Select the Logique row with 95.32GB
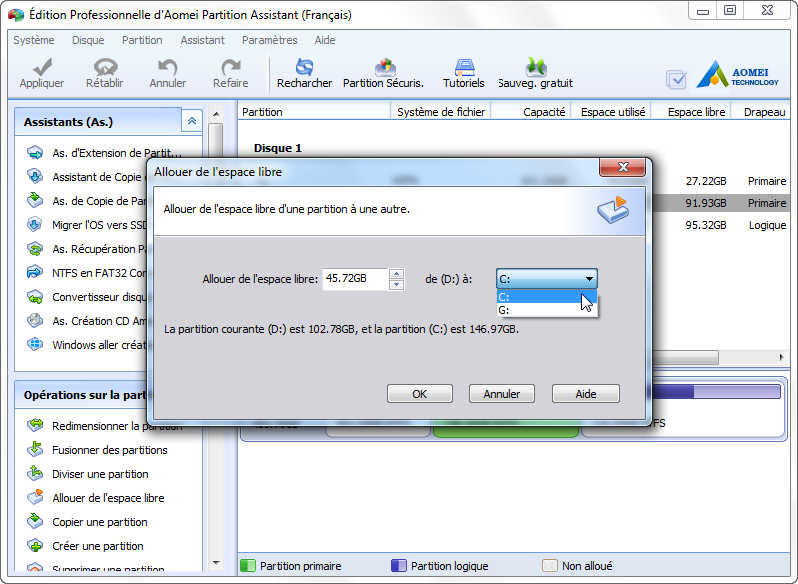 (x=720, y=225)
